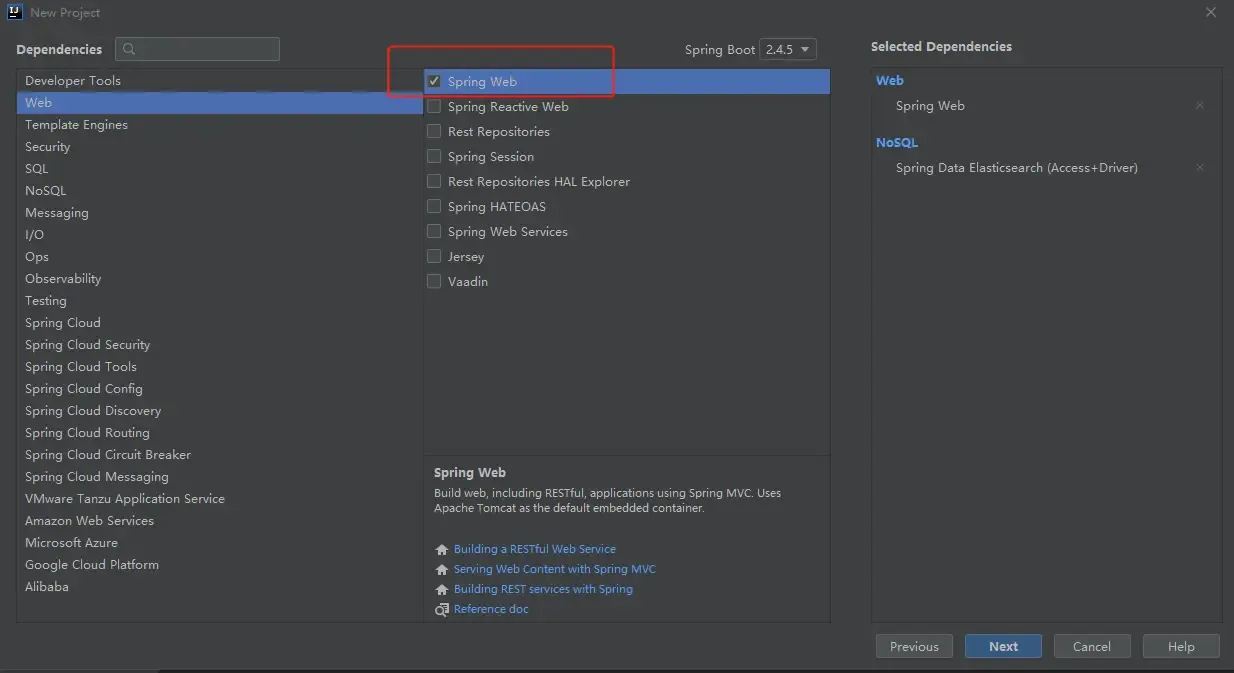Click the search magnifier icon in Dependencies
The height and width of the screenshot is (673, 1234).
(129, 49)
